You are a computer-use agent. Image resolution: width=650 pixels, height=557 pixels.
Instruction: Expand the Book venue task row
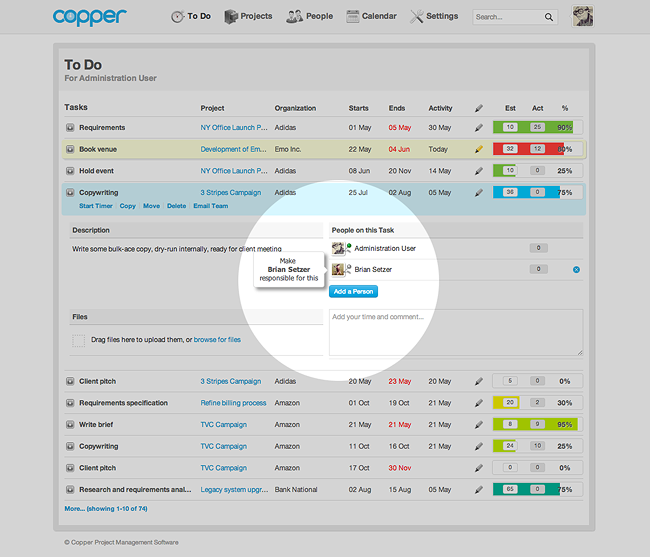coord(70,149)
